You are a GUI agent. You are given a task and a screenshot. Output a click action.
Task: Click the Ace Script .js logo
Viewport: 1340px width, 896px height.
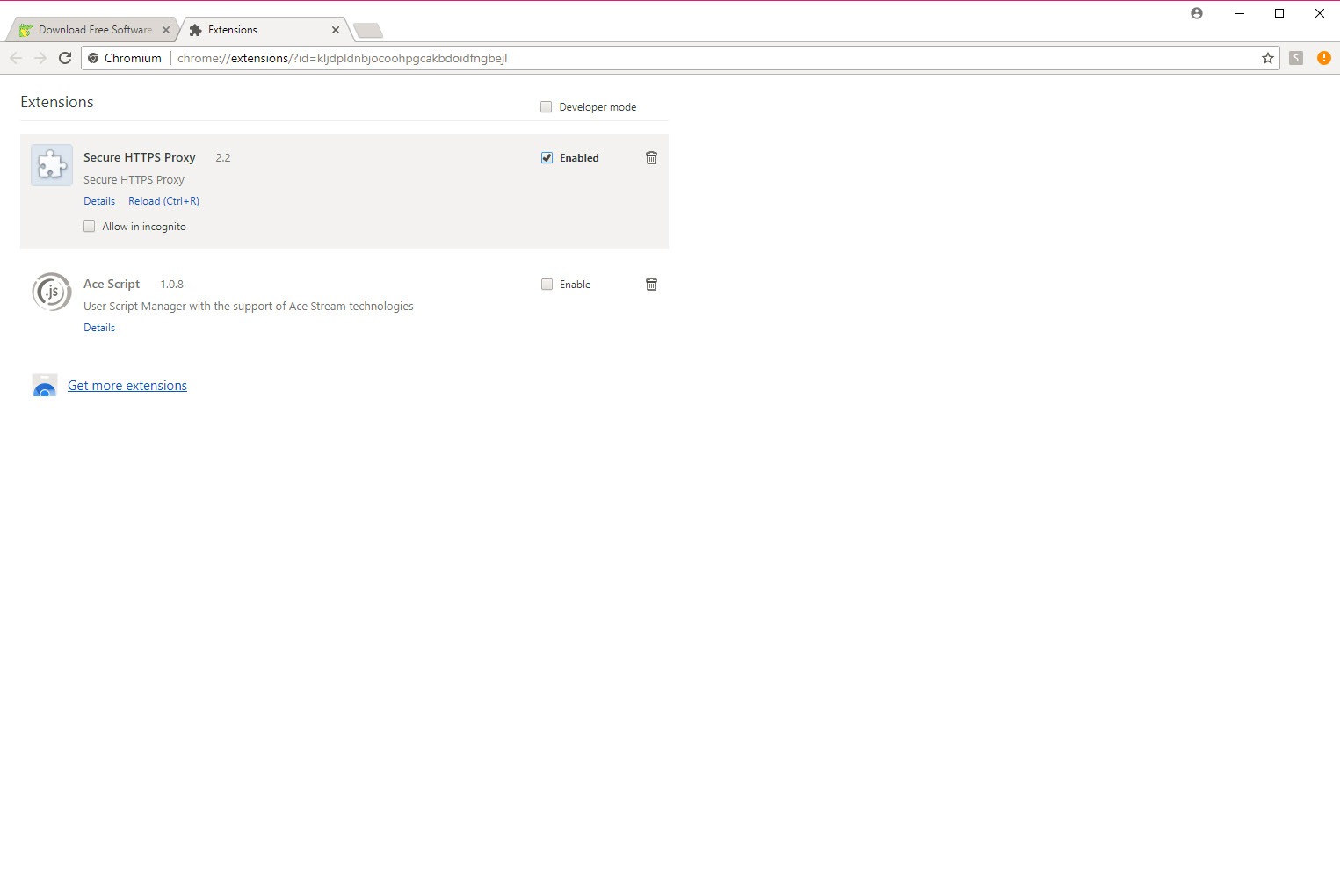52,292
